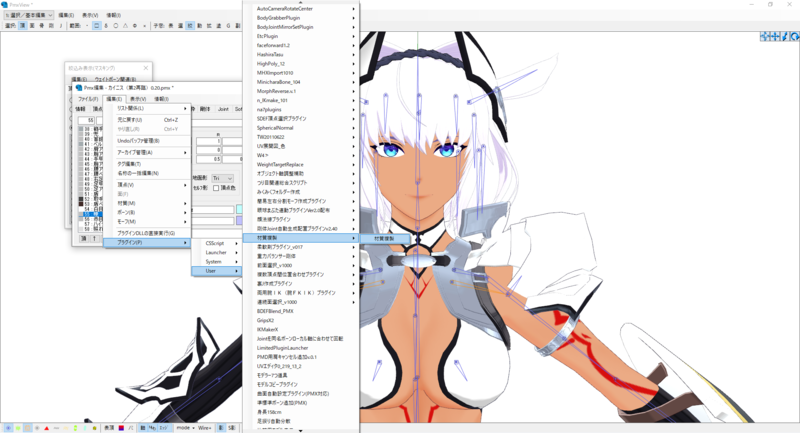
Task: Select WeightTargetReplace plugin entry
Action: pos(301,165)
